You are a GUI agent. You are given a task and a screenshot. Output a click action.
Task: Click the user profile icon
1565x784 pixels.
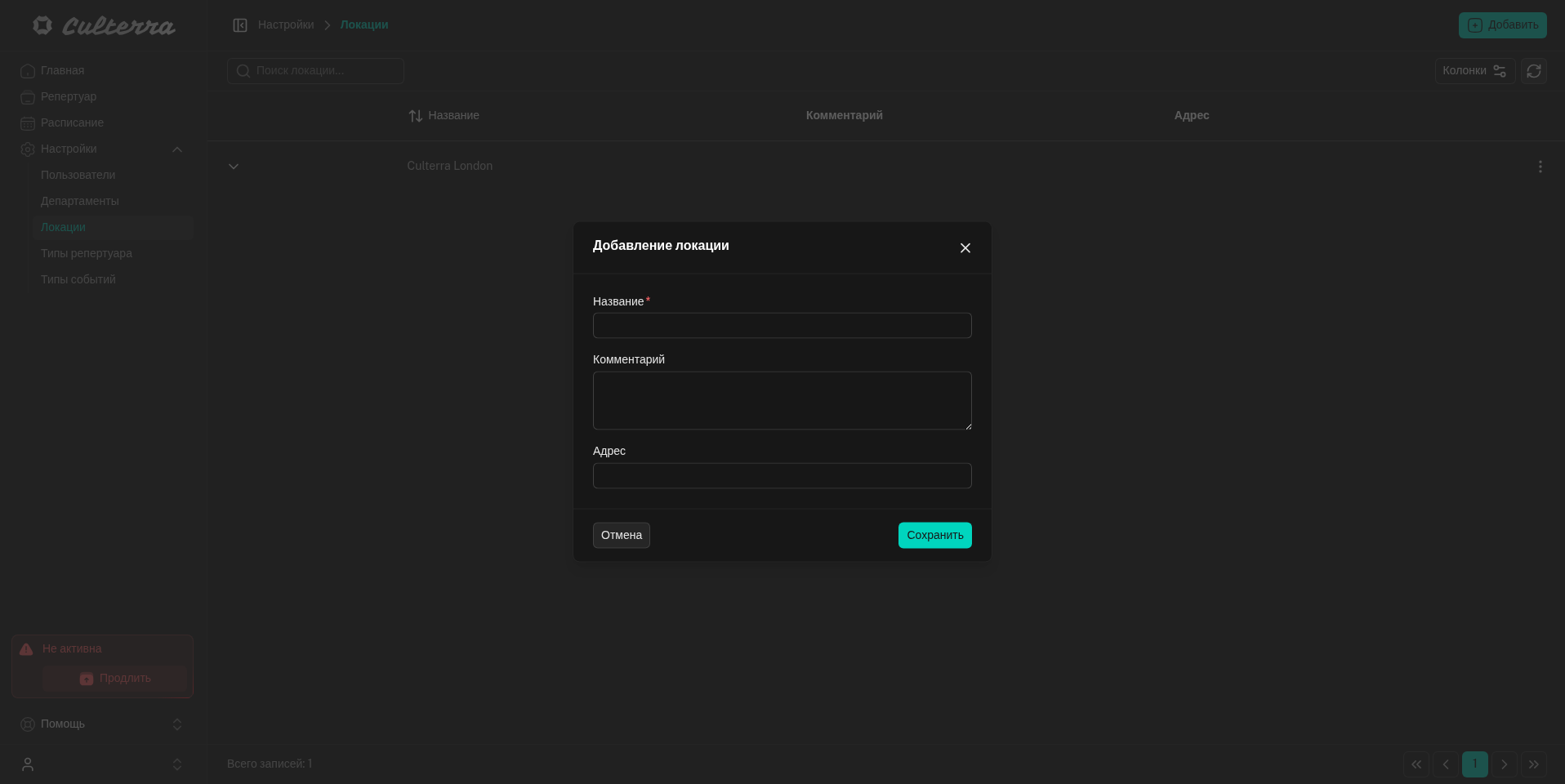point(28,764)
